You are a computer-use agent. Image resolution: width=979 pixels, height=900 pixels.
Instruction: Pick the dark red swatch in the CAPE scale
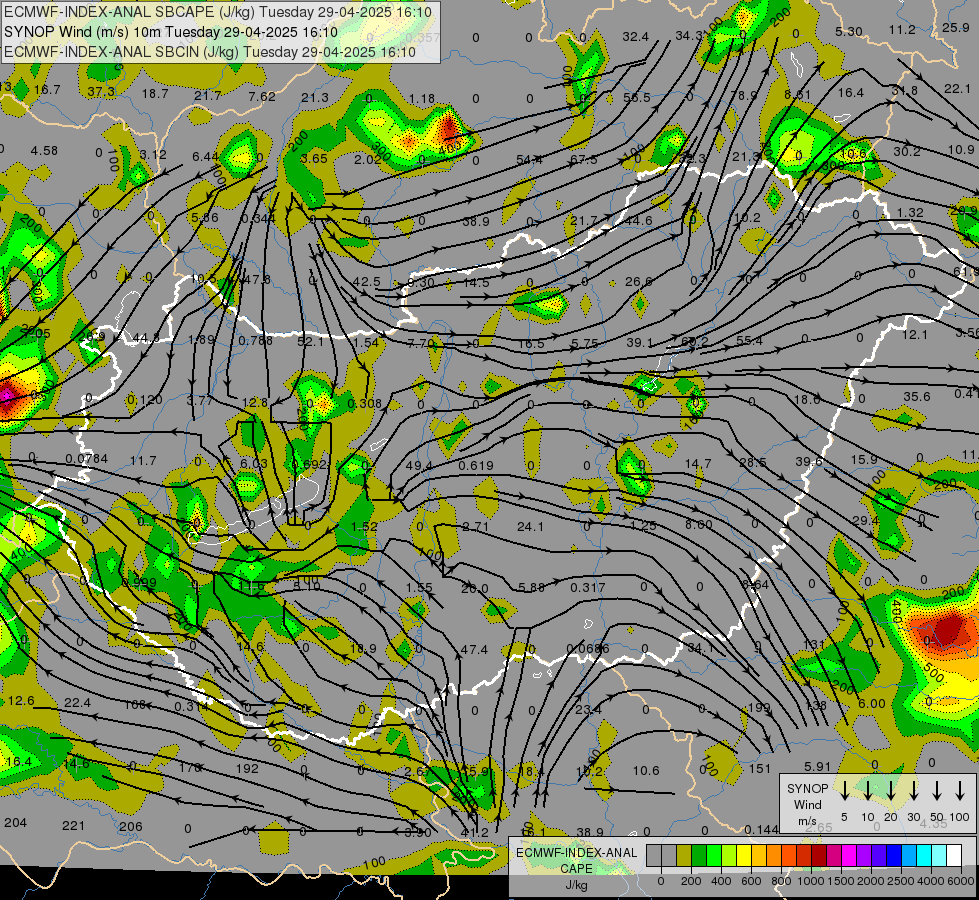click(819, 855)
